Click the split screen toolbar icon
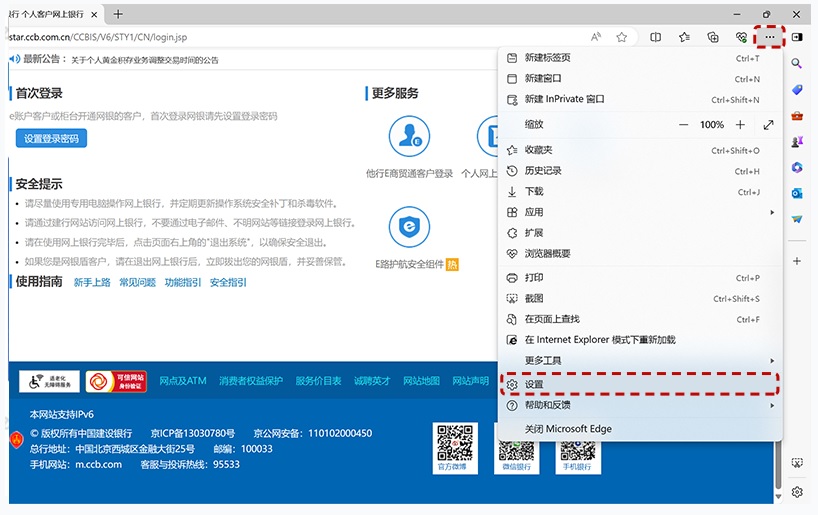Image resolution: width=818 pixels, height=515 pixels. pyautogui.click(x=656, y=37)
